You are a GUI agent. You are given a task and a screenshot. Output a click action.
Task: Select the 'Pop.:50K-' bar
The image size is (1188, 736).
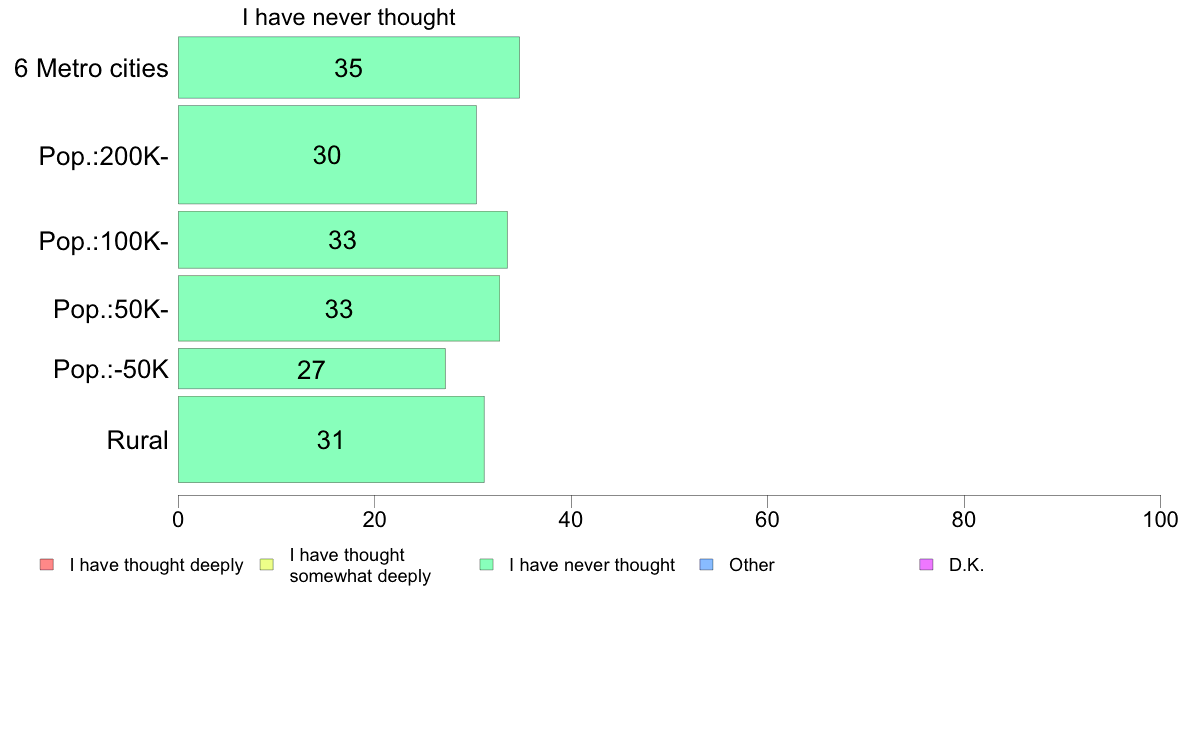pyautogui.click(x=339, y=308)
